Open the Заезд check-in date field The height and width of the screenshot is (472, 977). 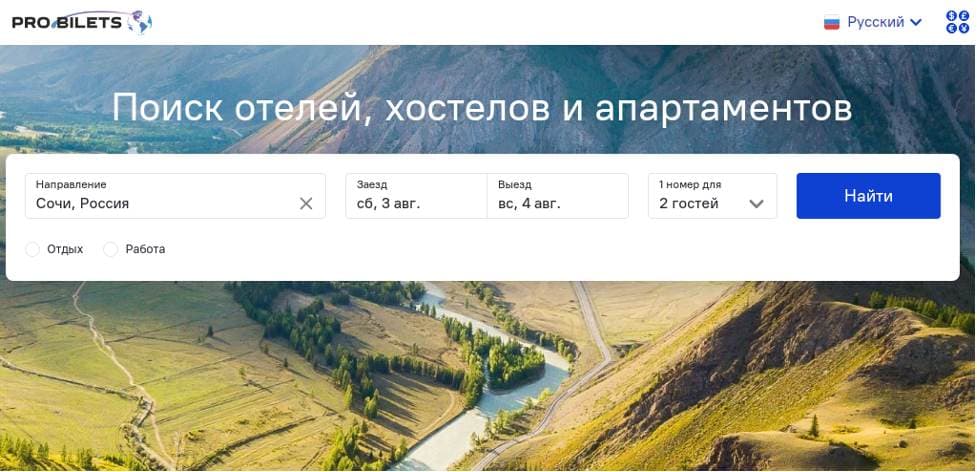coord(416,196)
